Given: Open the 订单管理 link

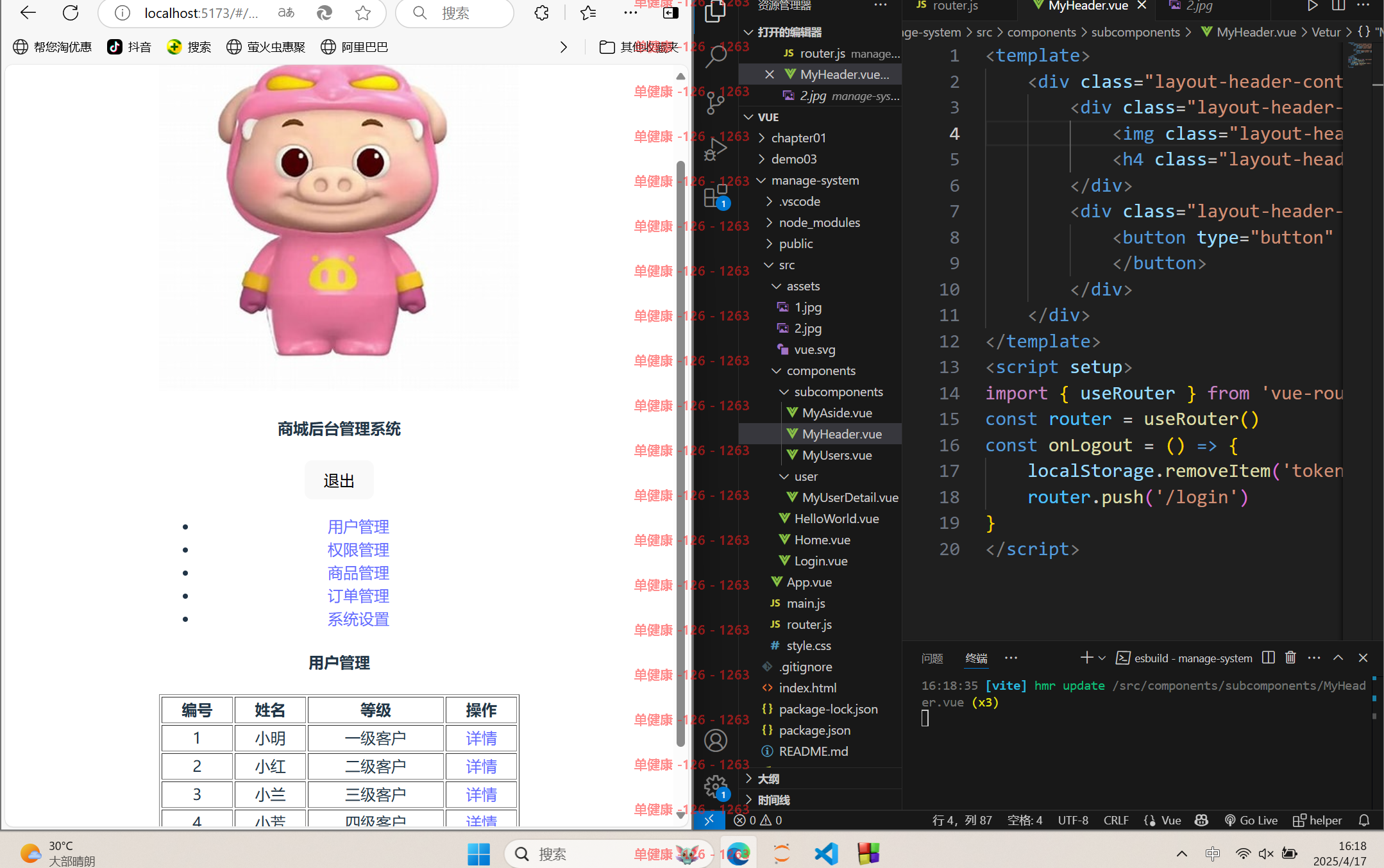Looking at the screenshot, I should tap(358, 596).
